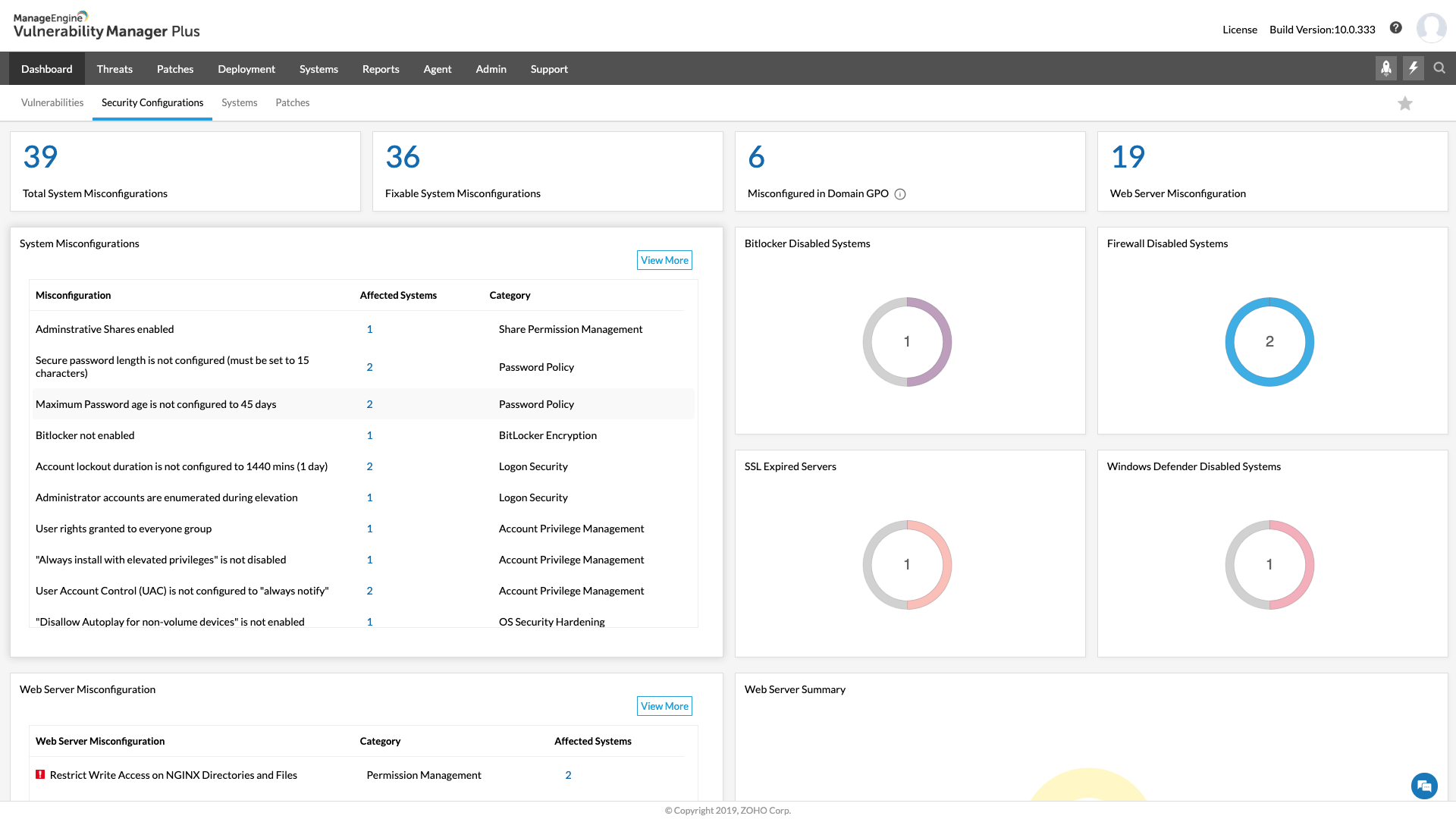This screenshot has width=1456, height=819.
Task: Switch to the Vulnerabilities tab
Action: point(52,102)
